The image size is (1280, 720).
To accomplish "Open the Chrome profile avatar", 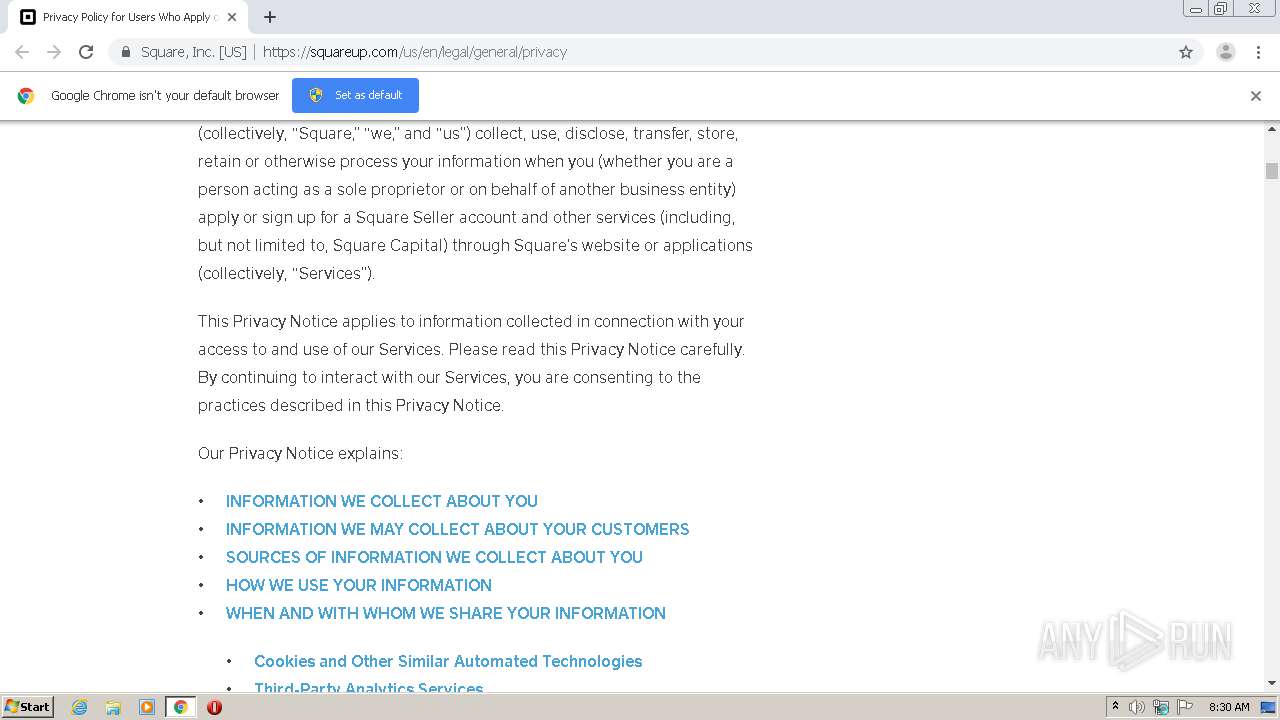I will 1226,52.
